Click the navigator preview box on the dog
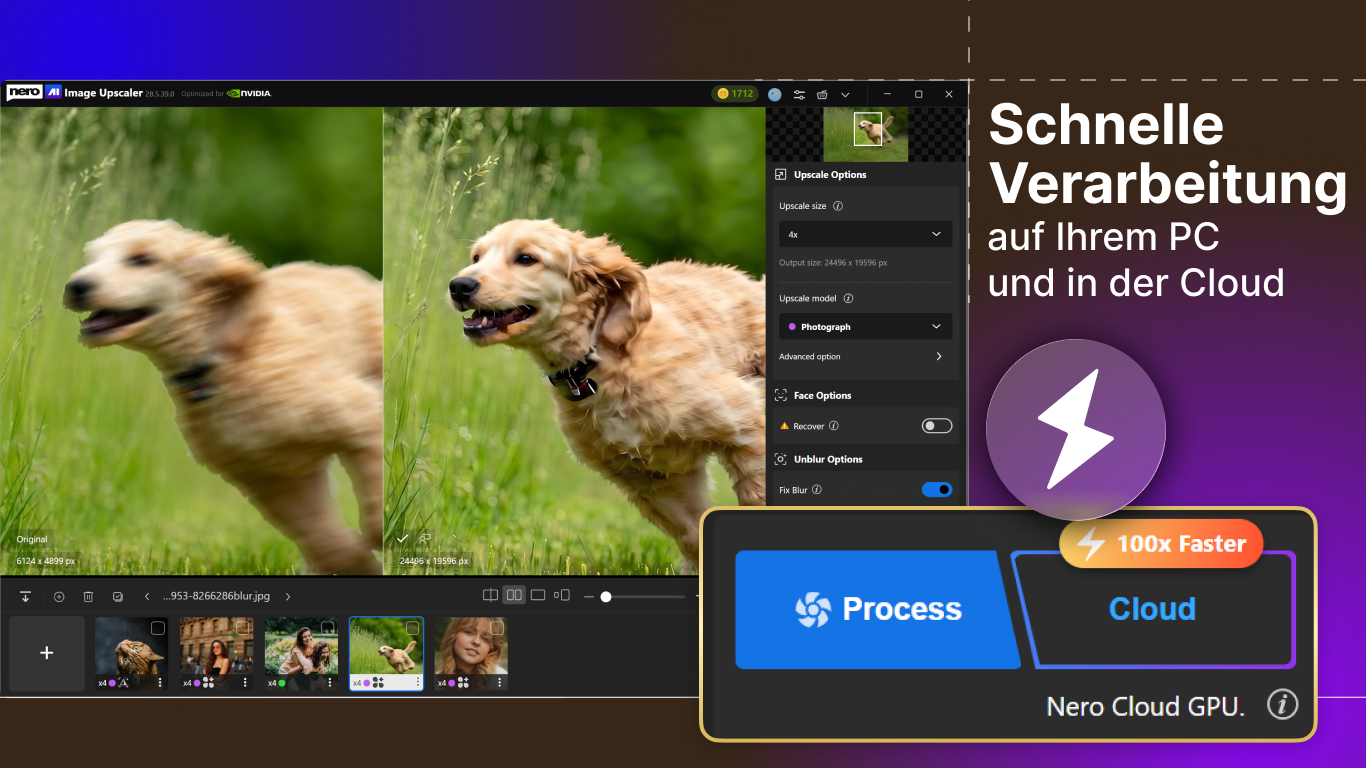Screen dimensions: 1366x768 click(x=868, y=129)
